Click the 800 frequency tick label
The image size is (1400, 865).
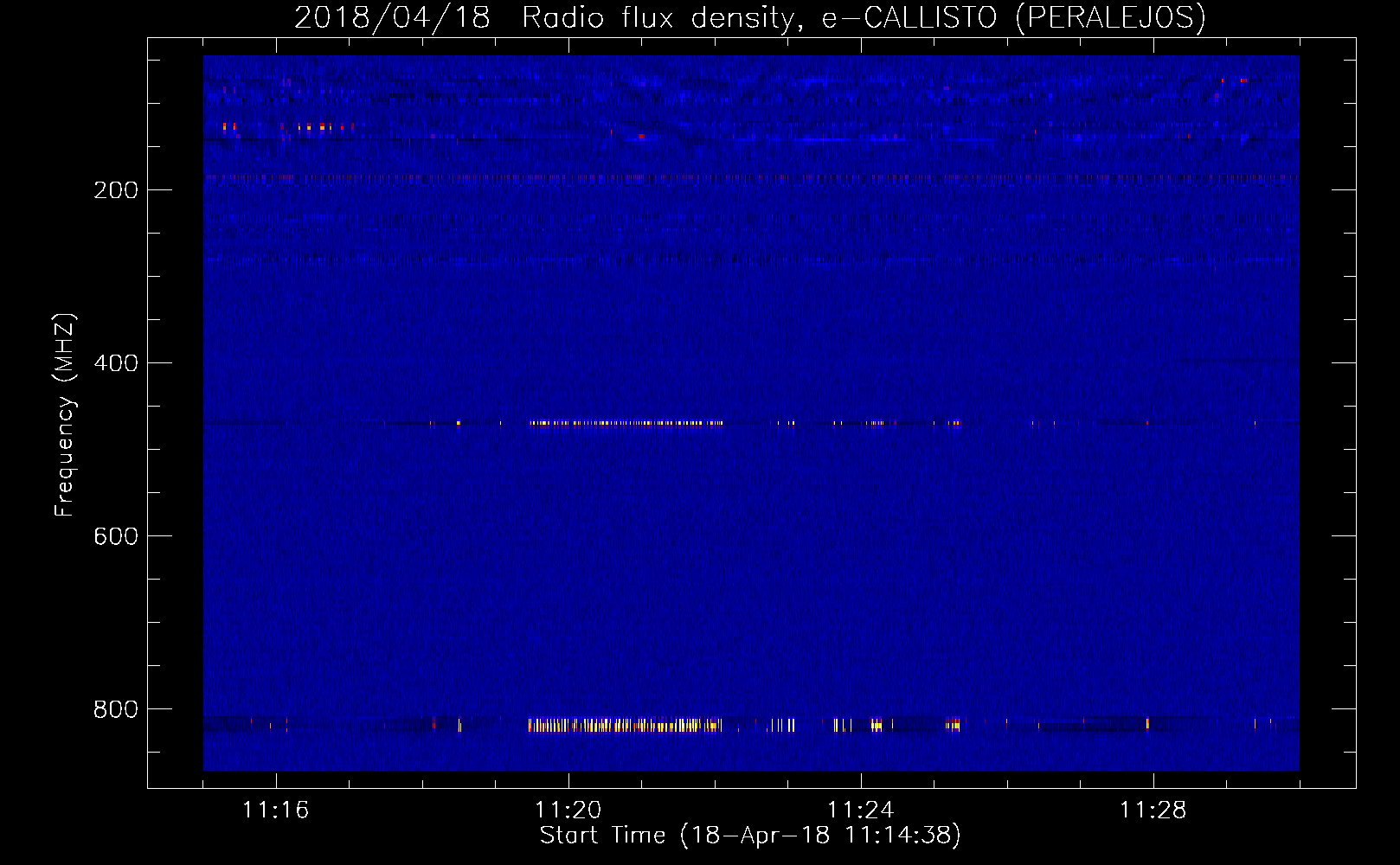[x=116, y=709]
